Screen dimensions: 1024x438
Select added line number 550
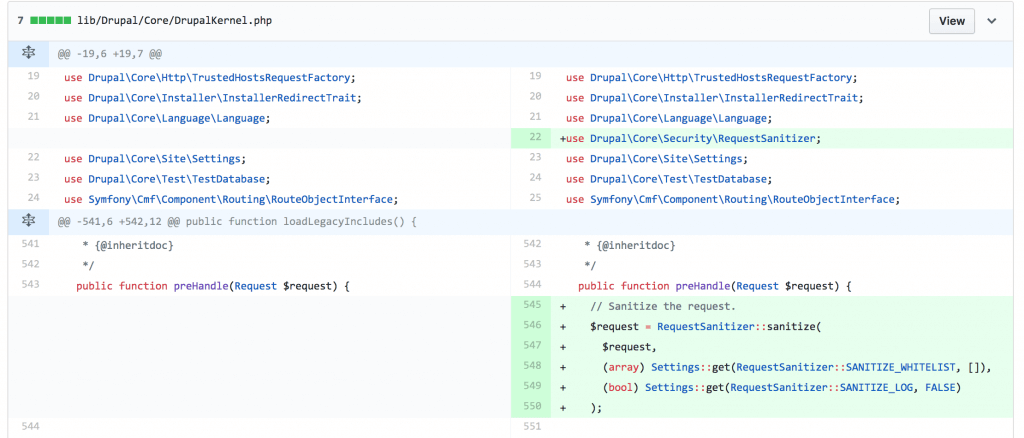point(531,406)
